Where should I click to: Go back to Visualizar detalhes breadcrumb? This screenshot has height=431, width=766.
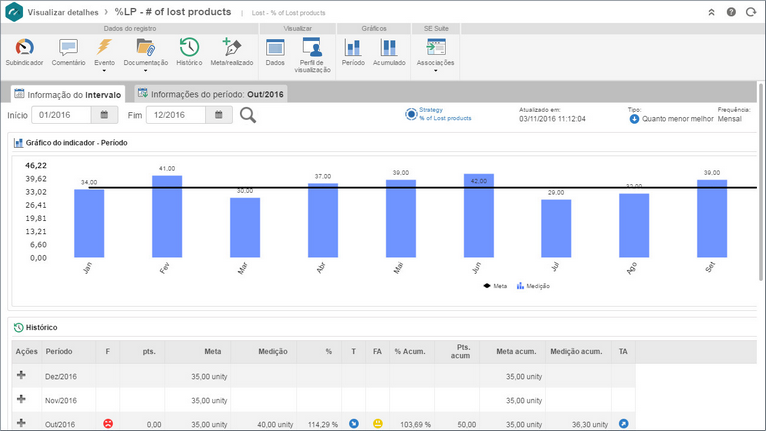pyautogui.click(x=63, y=12)
